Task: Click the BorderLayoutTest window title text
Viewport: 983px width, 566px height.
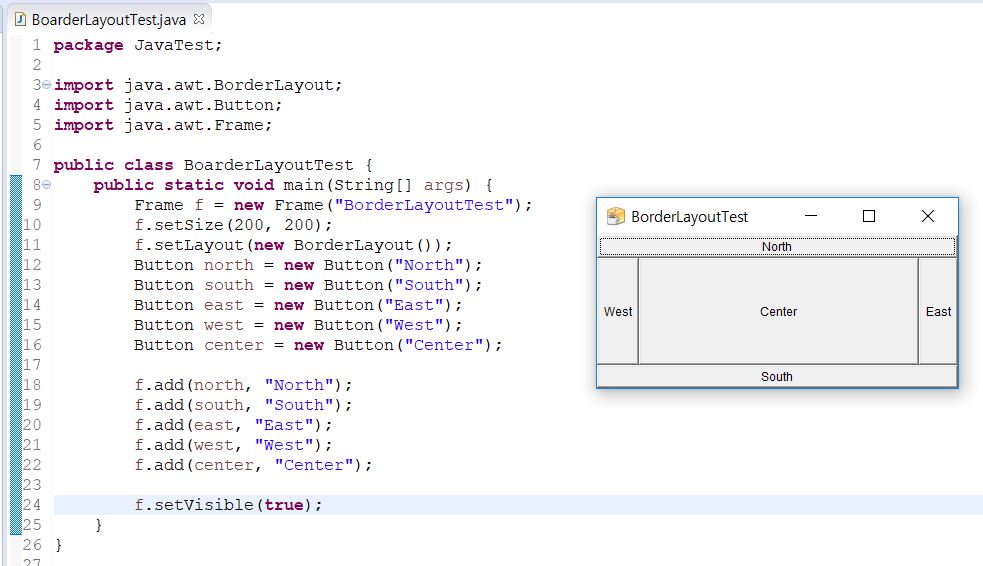Action: point(689,217)
